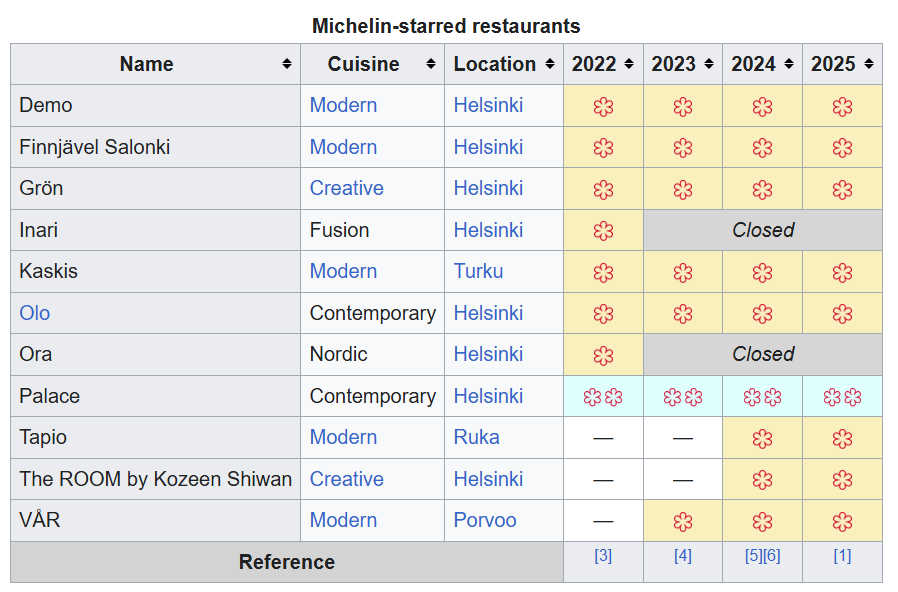Viewport: 898px width, 592px height.
Task: Sort the 2023 column
Action: click(708, 64)
